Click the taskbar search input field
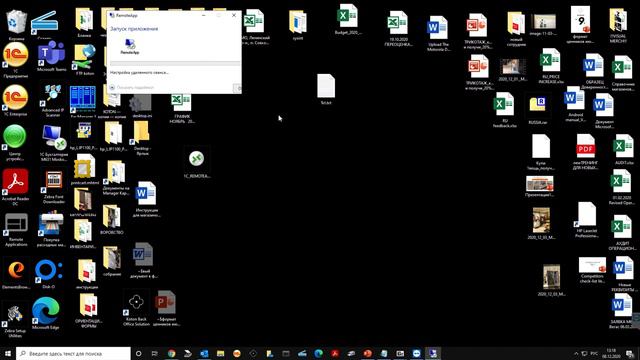Image resolution: width=640 pixels, height=360 pixels. coord(73,353)
